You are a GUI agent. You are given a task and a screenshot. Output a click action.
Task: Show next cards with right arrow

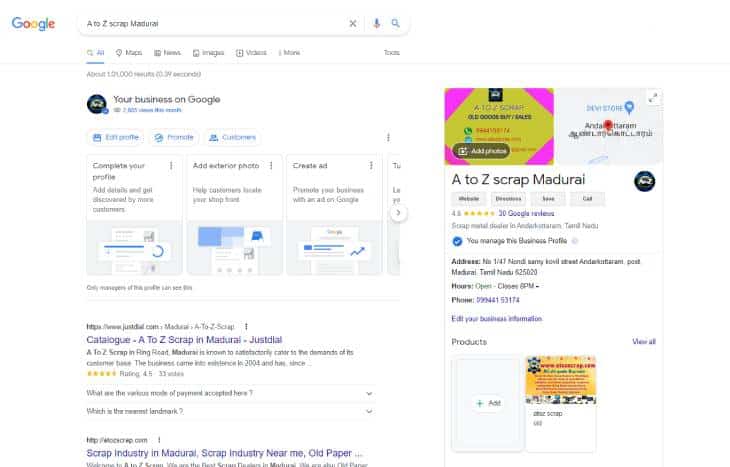pyautogui.click(x=398, y=213)
